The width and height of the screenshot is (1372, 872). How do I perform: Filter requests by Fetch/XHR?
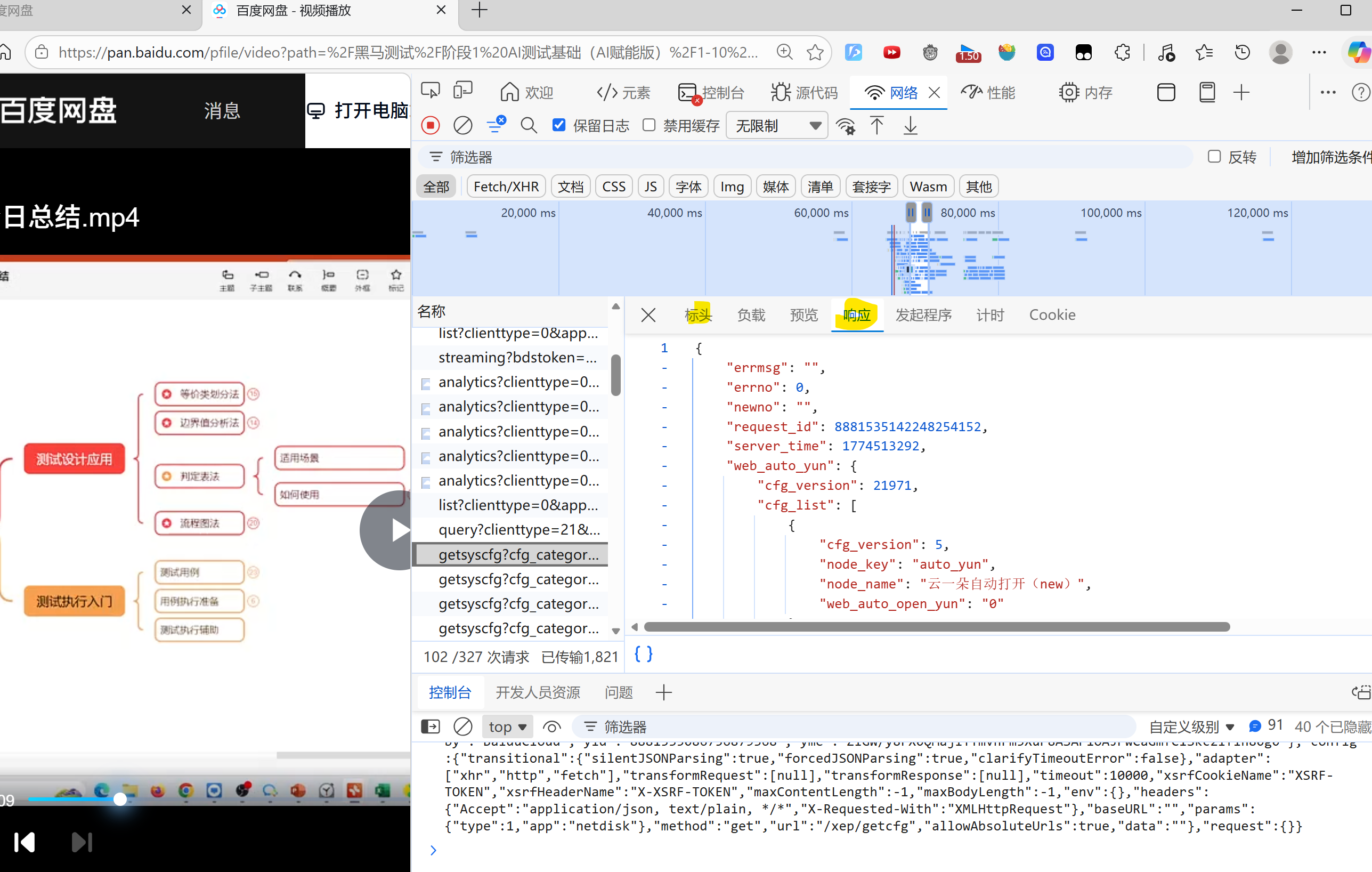click(x=506, y=187)
